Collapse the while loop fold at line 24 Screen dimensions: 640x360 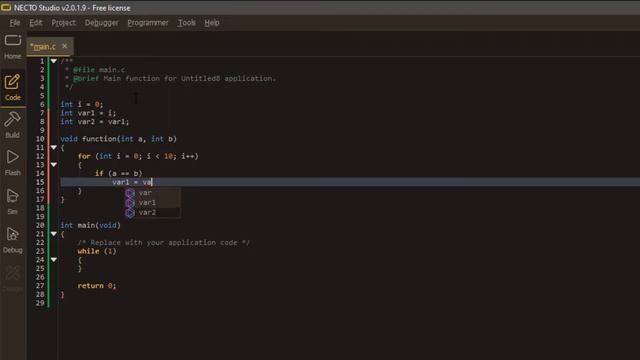click(54, 260)
